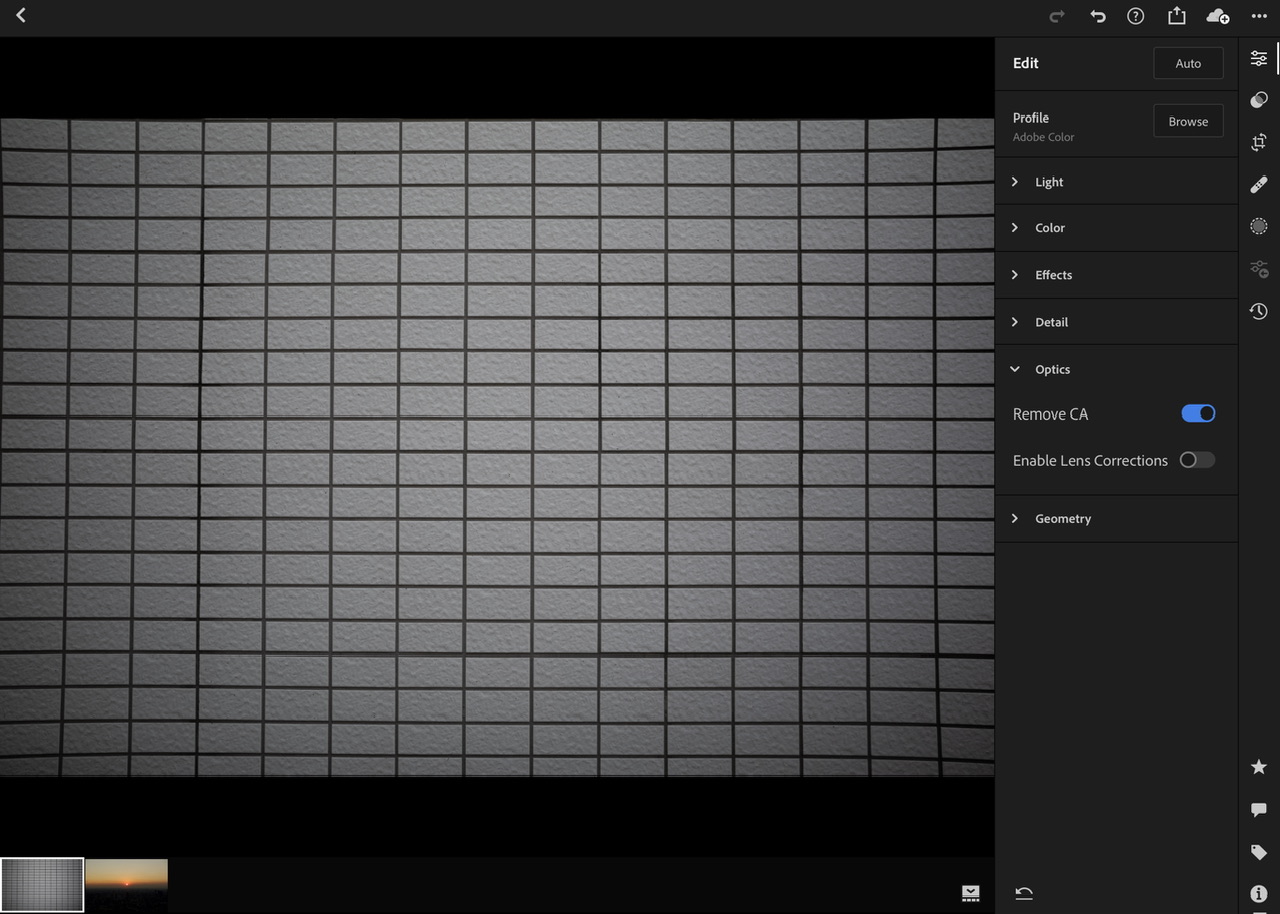The image size is (1280, 914).
Task: Open the Masking circle tool
Action: (1259, 227)
